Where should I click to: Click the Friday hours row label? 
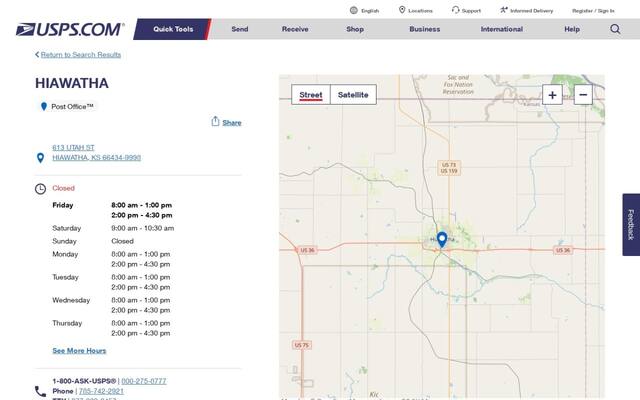pyautogui.click(x=62, y=205)
